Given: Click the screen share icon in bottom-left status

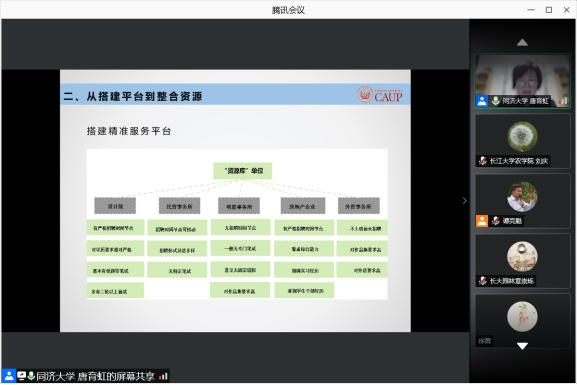Looking at the screenshot, I should [x=21, y=376].
